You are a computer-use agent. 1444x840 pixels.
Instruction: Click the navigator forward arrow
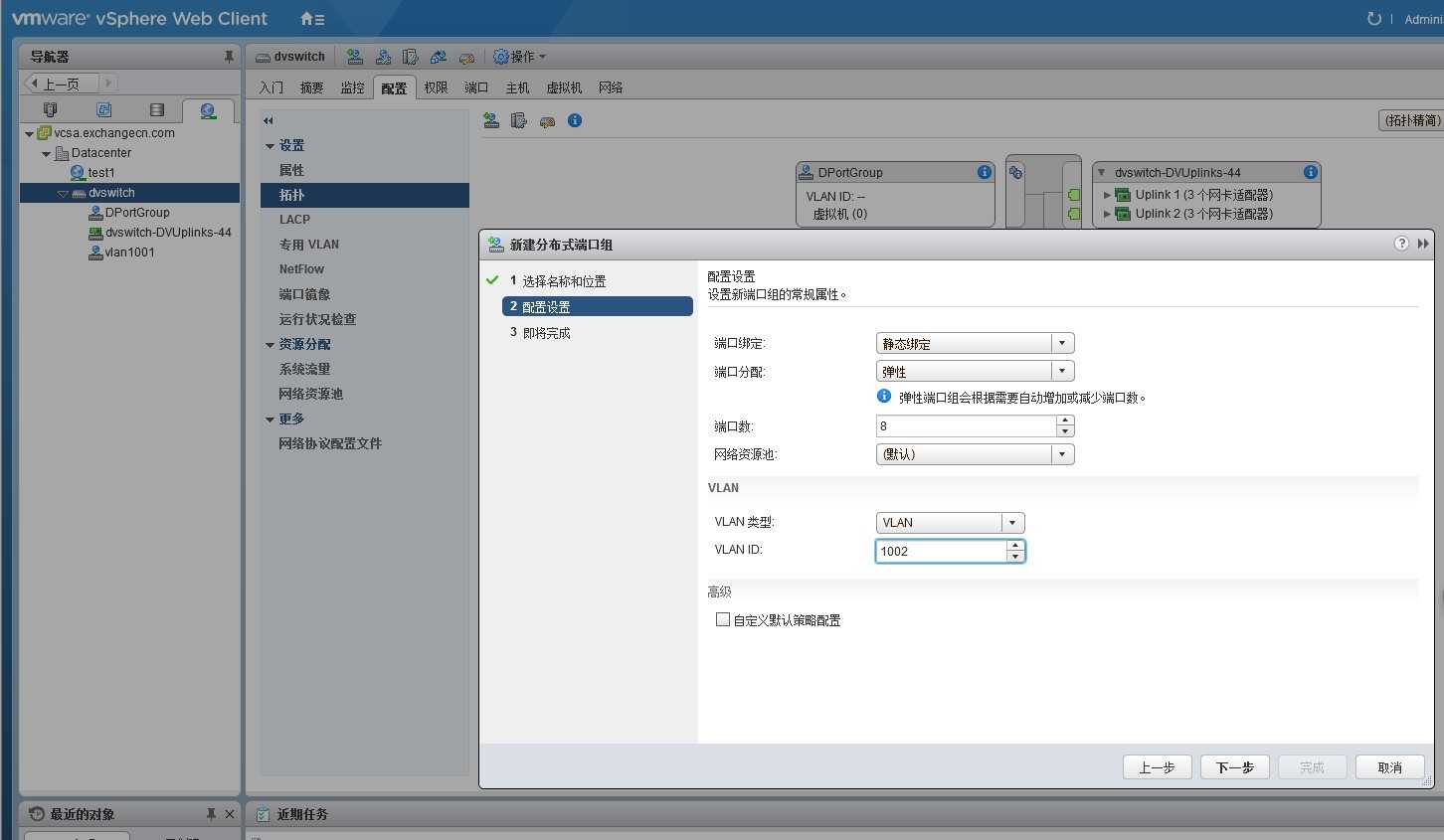click(x=108, y=83)
